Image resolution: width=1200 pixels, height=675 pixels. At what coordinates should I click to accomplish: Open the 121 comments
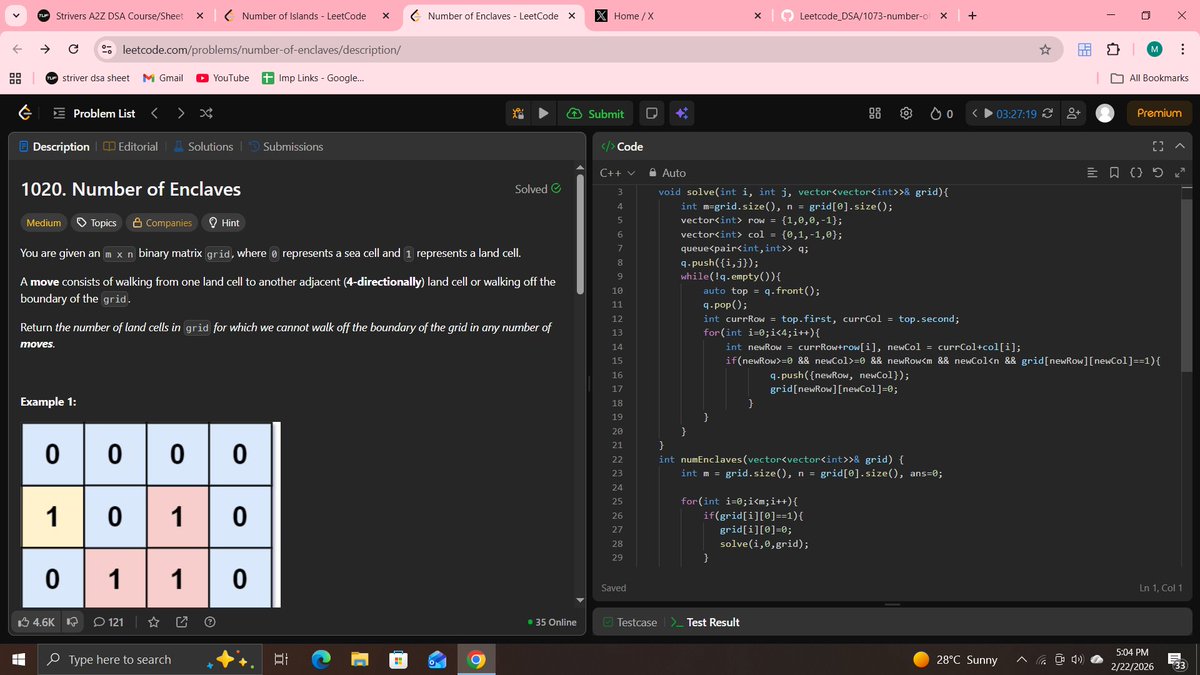[x=108, y=622]
